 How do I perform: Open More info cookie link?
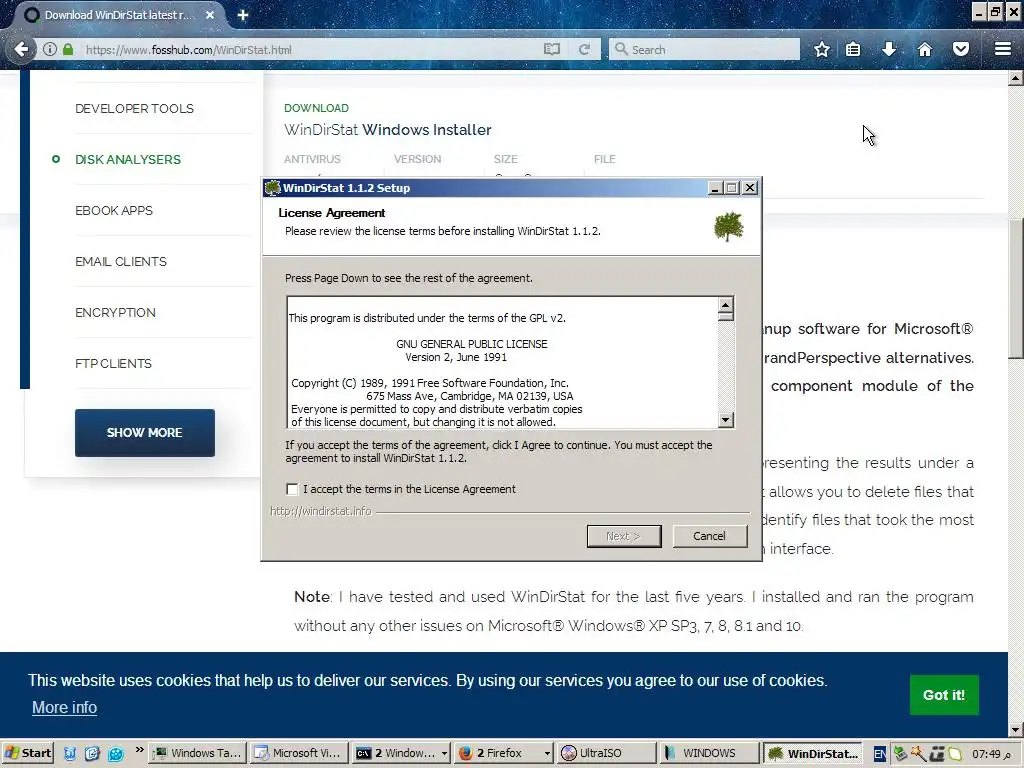coord(65,707)
